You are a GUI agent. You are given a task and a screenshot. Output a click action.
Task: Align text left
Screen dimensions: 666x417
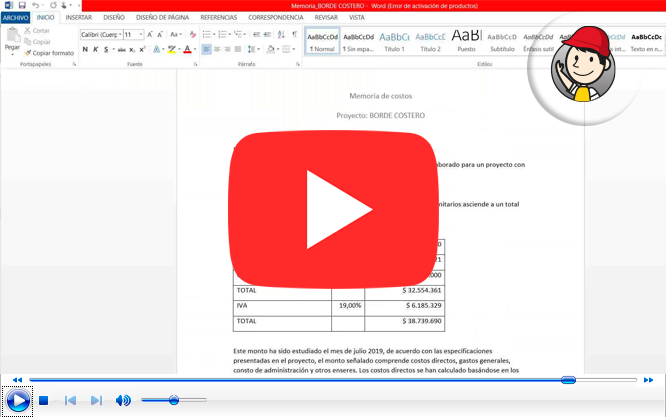[x=206, y=49]
